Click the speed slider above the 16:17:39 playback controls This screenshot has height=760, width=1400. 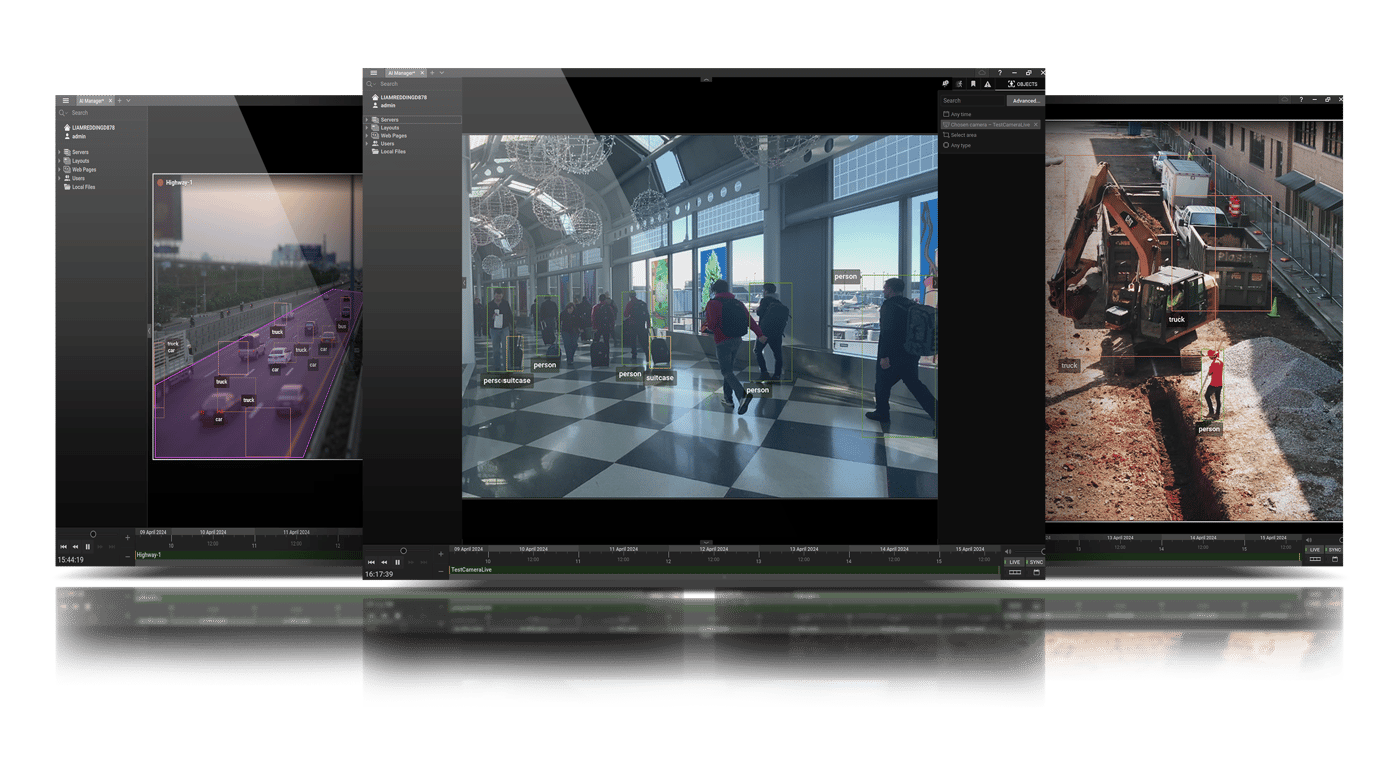403,551
